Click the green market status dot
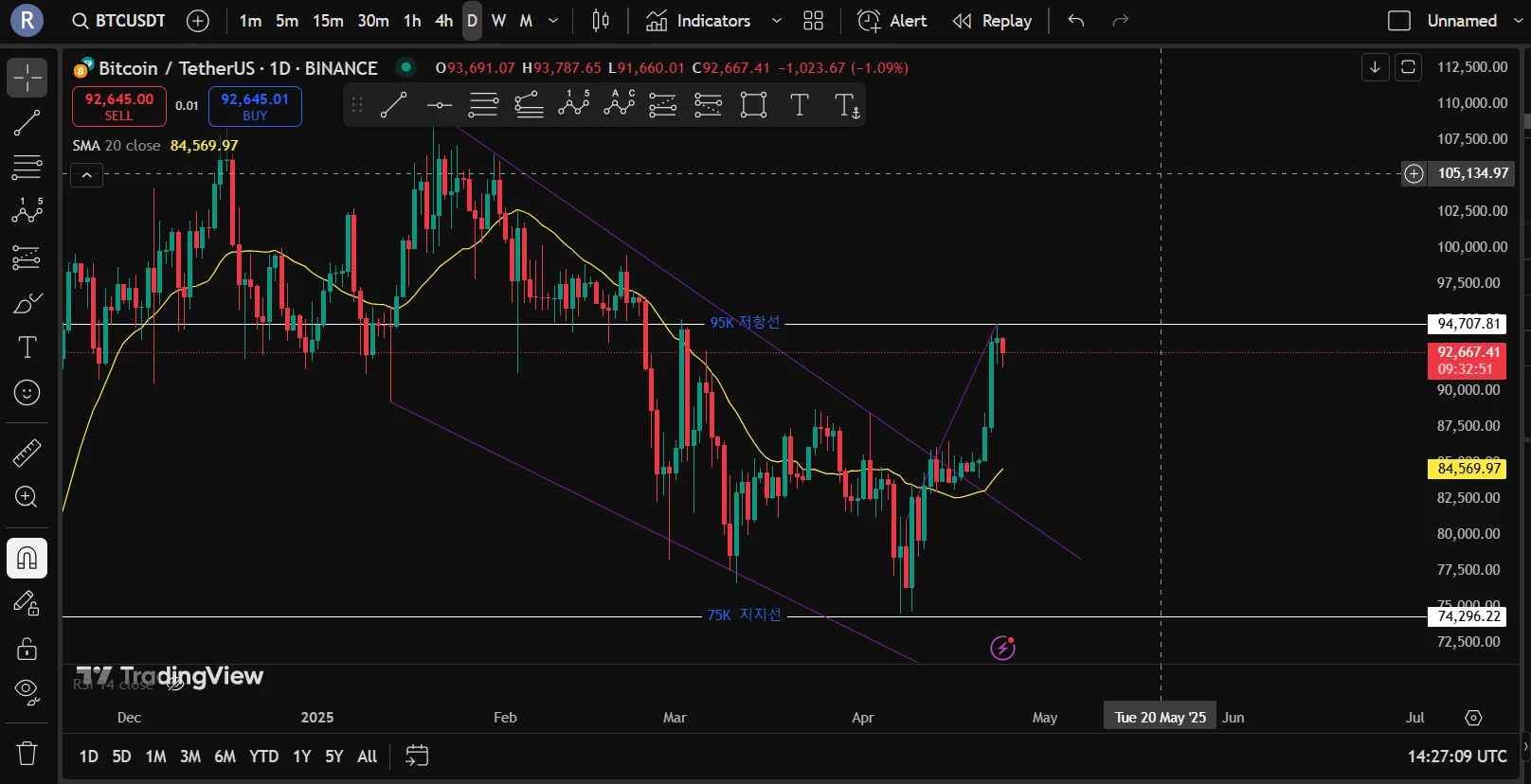This screenshot has height=784, width=1531. (x=406, y=67)
